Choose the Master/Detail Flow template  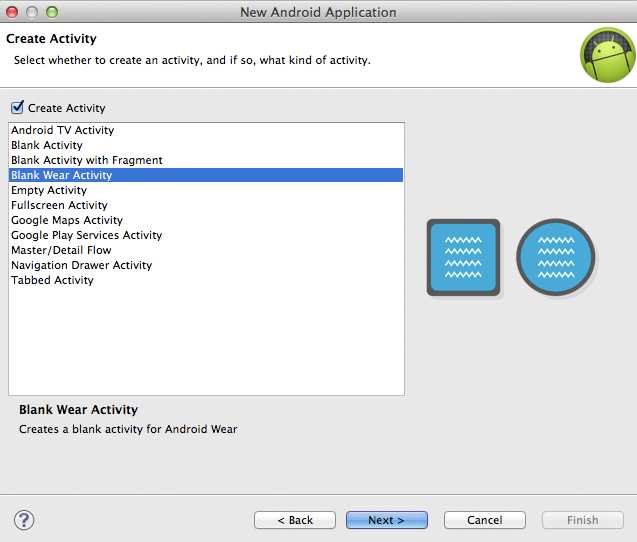click(x=206, y=250)
